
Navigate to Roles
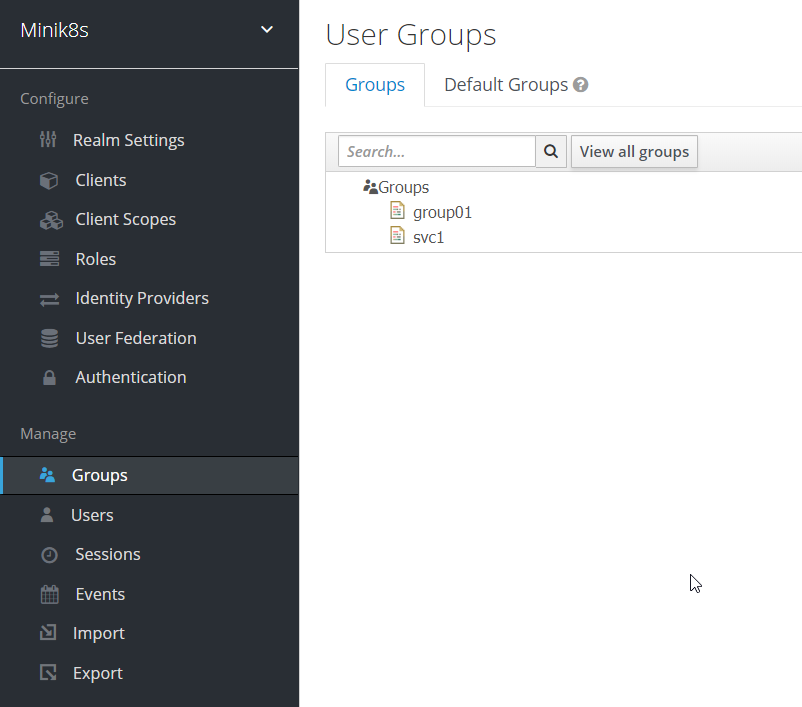point(96,259)
